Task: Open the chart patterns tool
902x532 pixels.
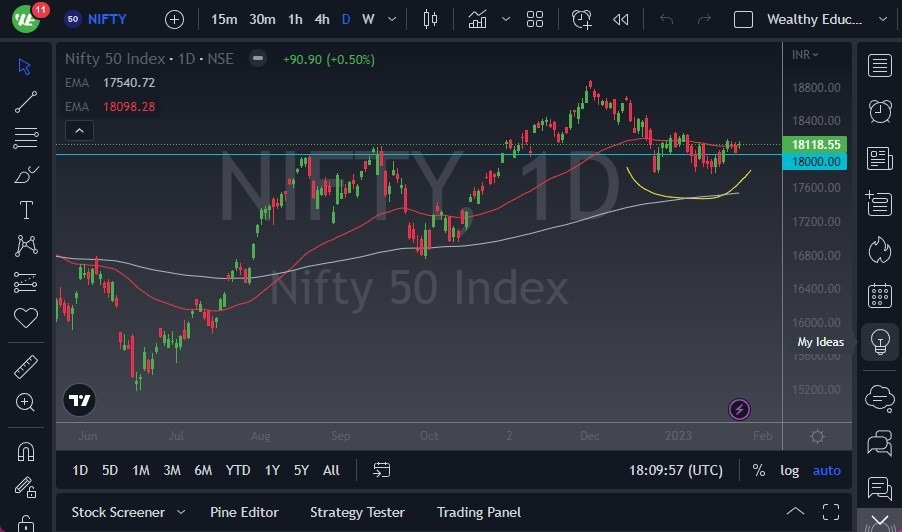Action: [x=26, y=246]
